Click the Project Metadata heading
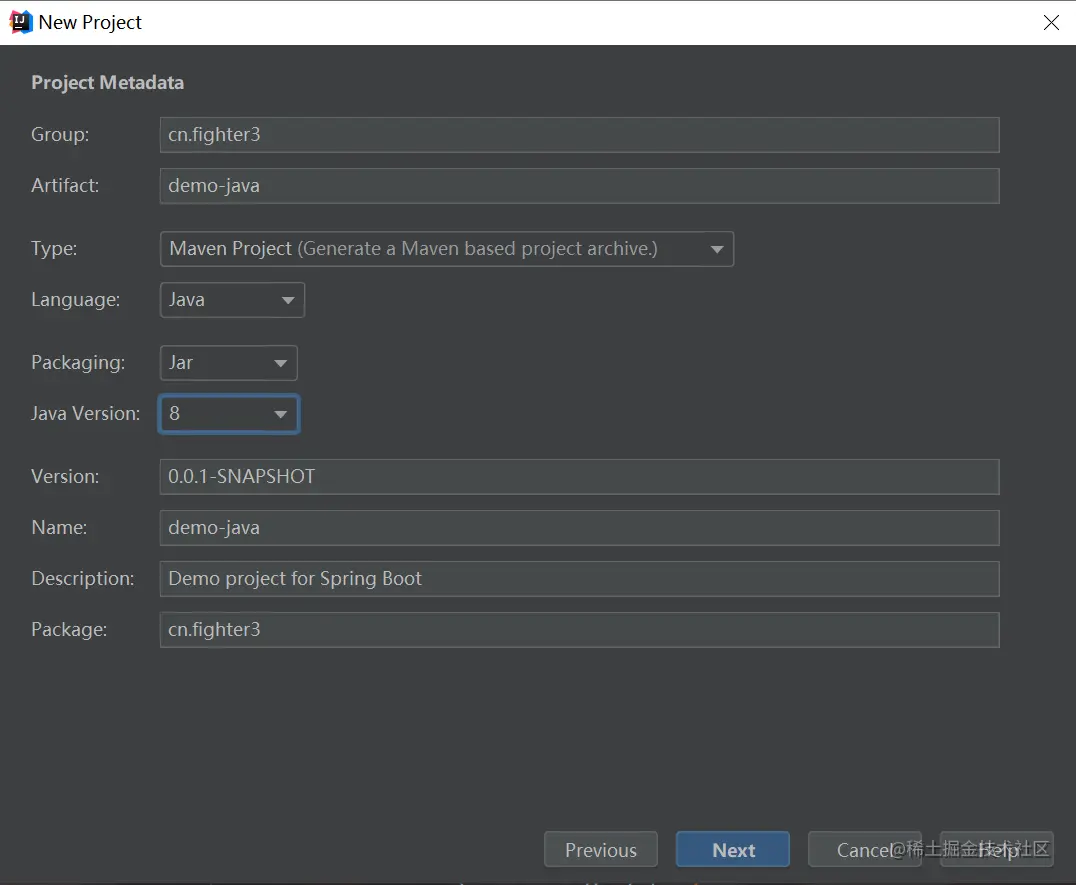This screenshot has height=885, width=1076. coord(108,83)
